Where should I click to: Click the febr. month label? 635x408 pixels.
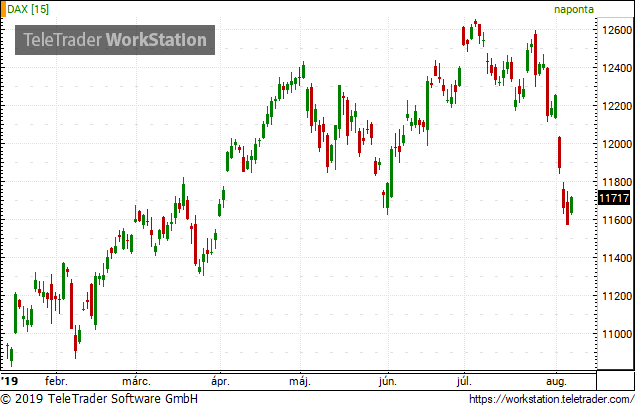point(56,381)
